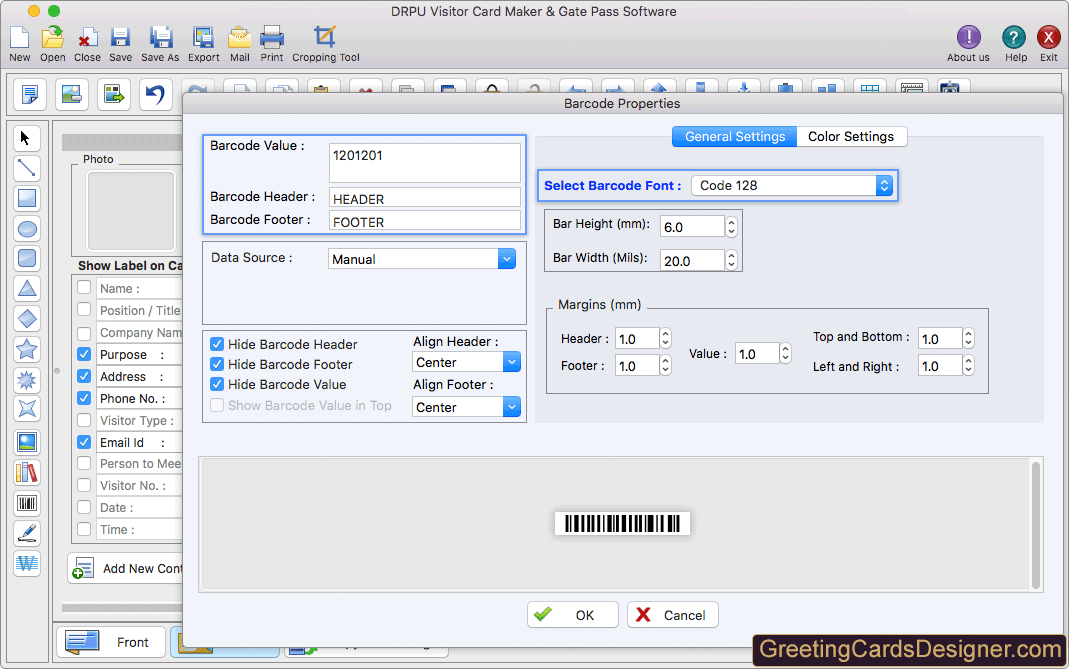Enable the Name label checkbox
Viewport: 1069px width, 669px height.
click(x=84, y=287)
